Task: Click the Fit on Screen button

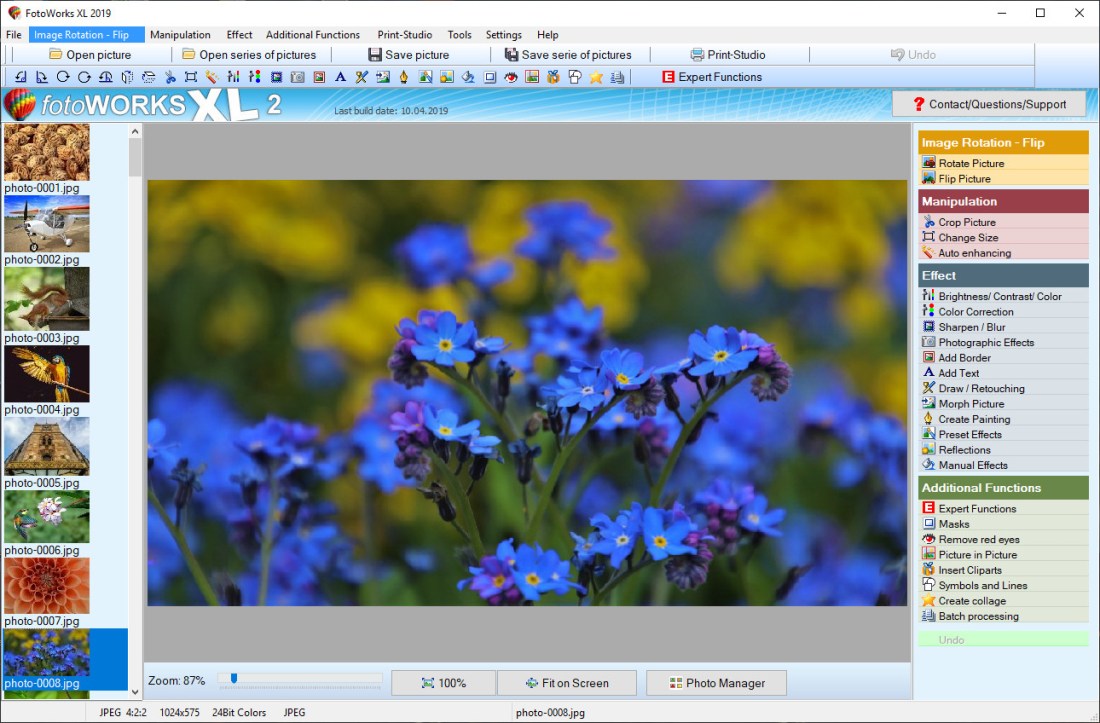Action: pyautogui.click(x=567, y=682)
